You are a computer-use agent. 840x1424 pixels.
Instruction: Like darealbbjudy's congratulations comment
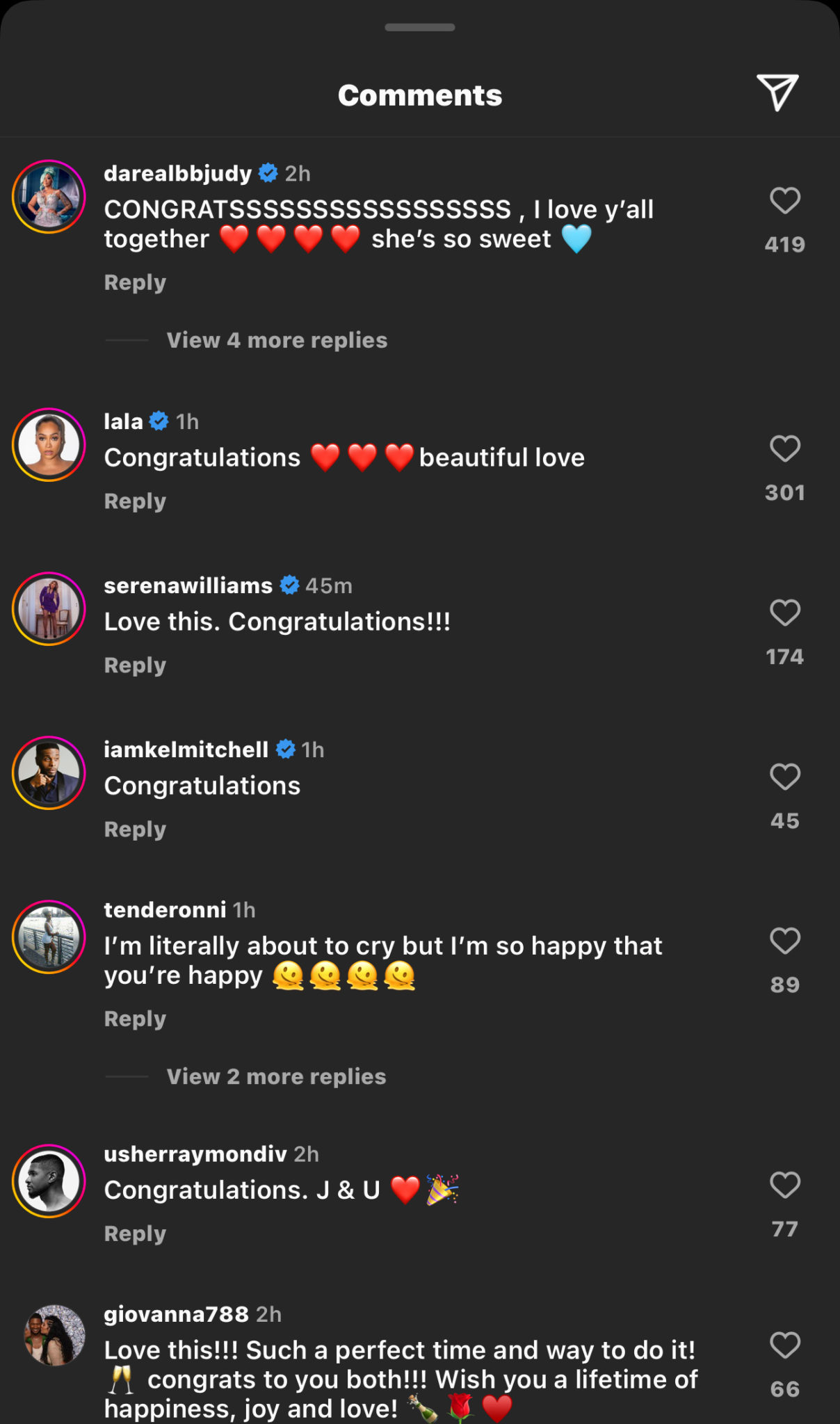point(784,200)
